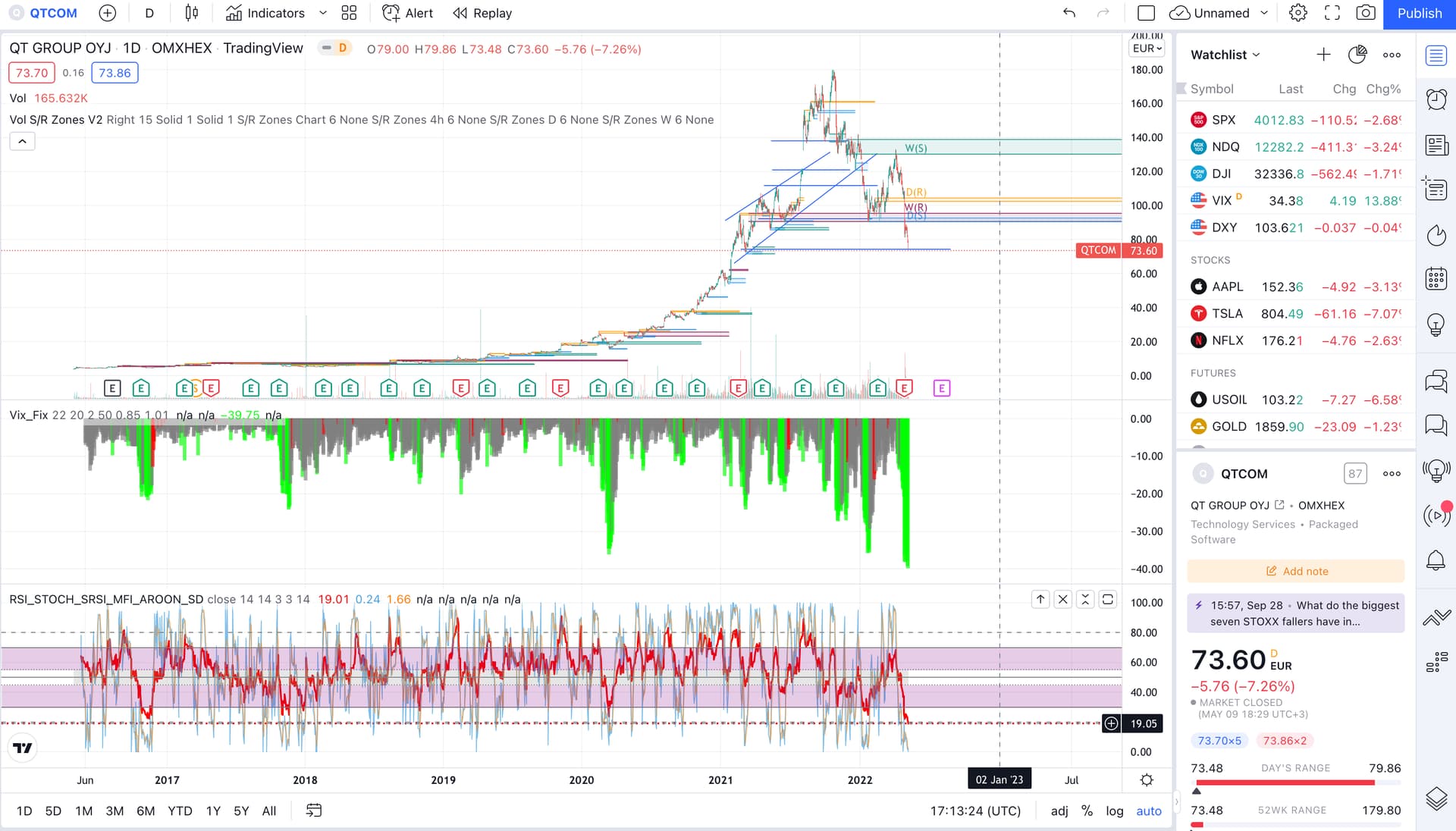Toggle auto scale option
The image size is (1456, 831).
(x=1148, y=811)
